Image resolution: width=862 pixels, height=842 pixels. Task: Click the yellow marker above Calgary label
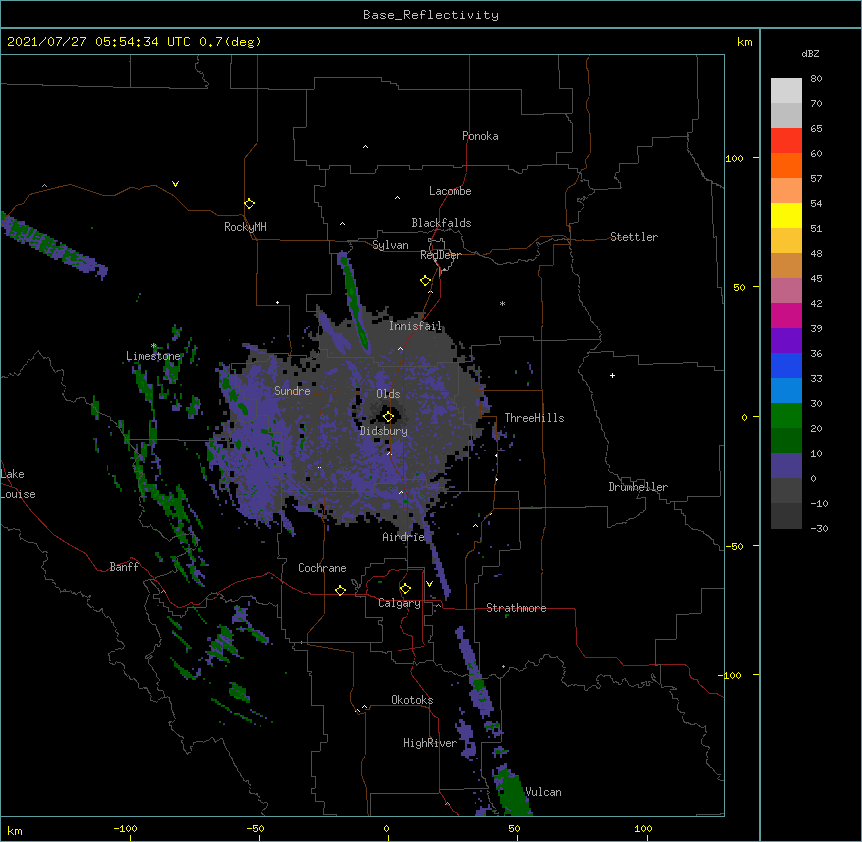coord(405,589)
